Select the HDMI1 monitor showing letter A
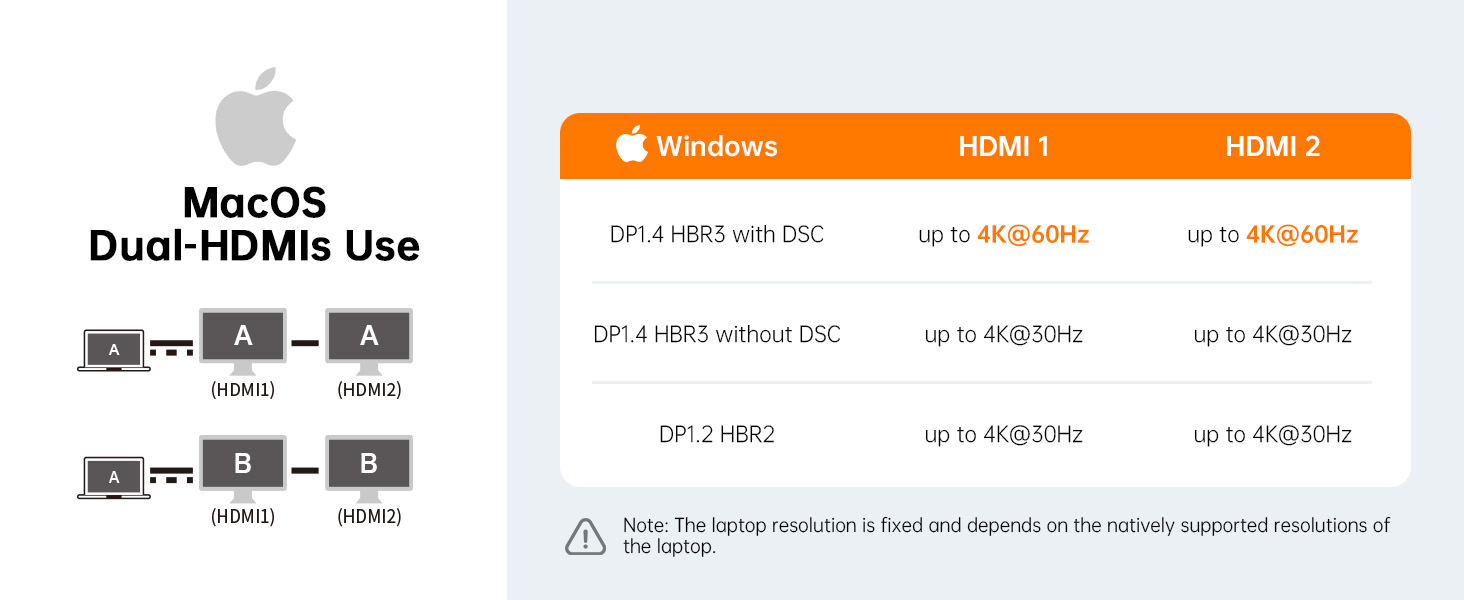1464x600 pixels. [243, 337]
